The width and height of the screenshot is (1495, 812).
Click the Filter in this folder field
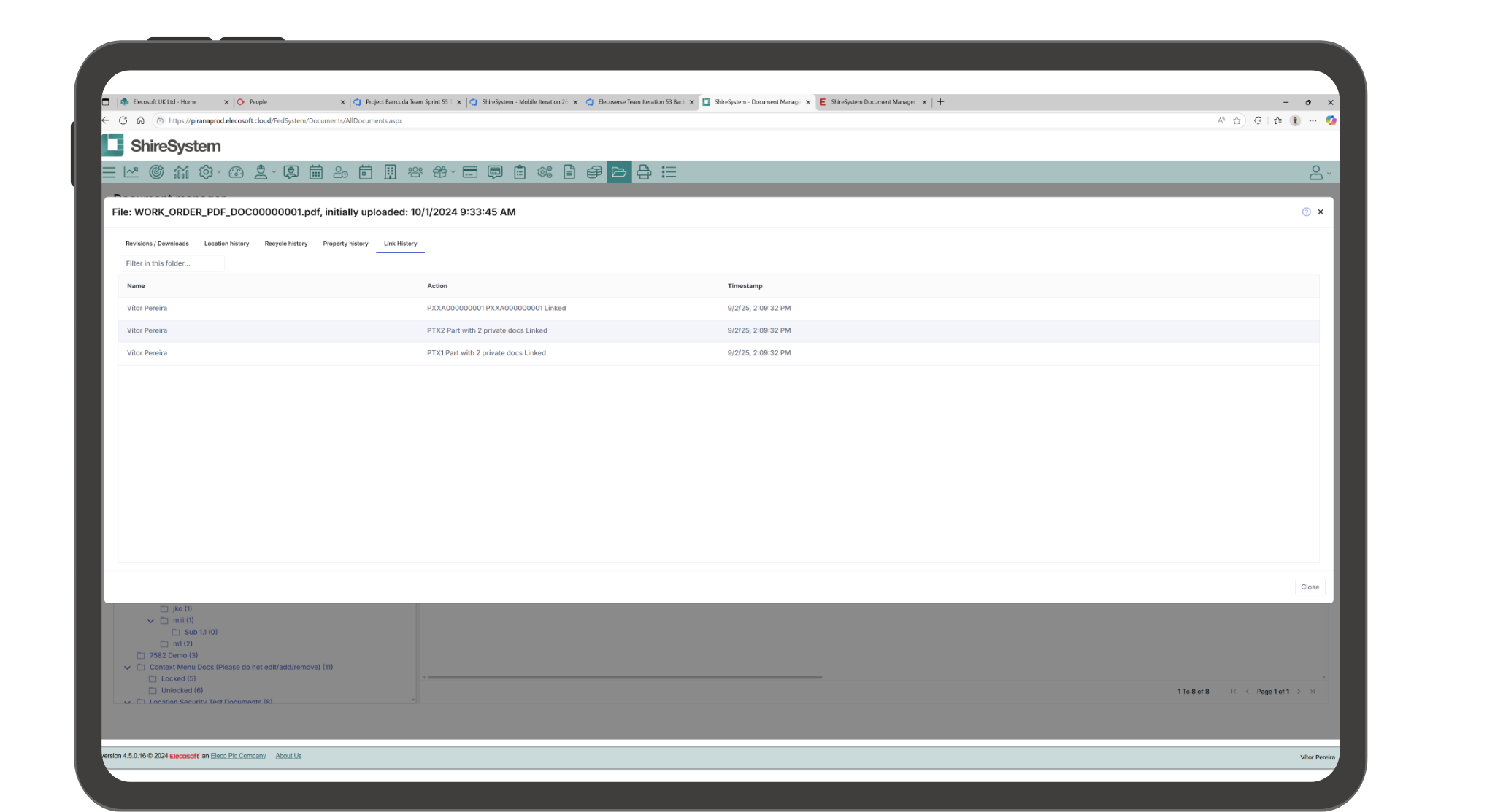point(172,263)
